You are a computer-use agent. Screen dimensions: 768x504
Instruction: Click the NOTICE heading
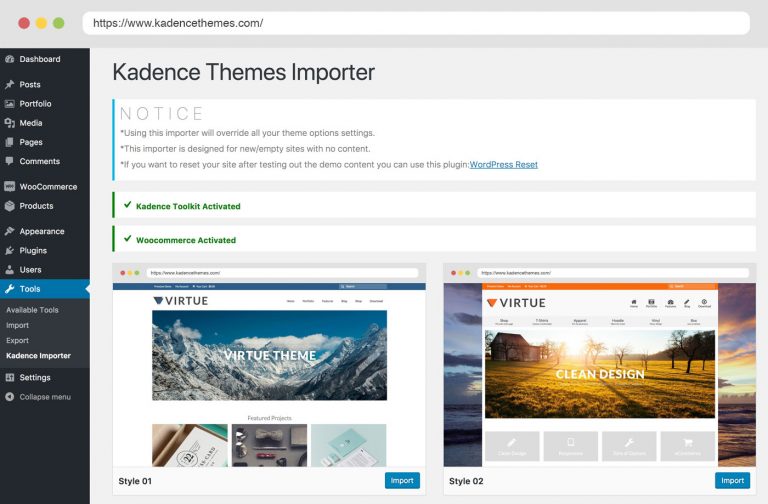(x=161, y=114)
